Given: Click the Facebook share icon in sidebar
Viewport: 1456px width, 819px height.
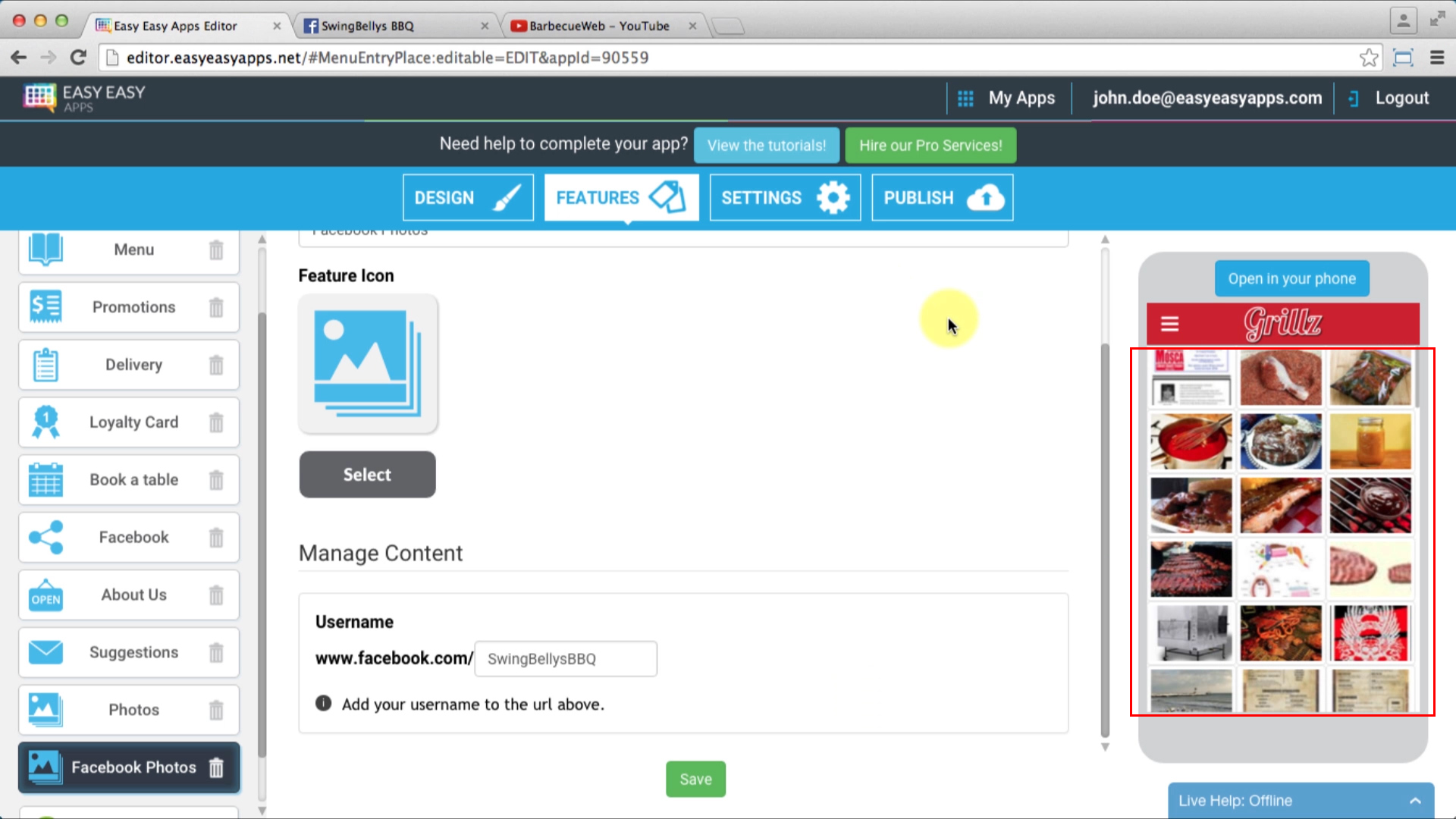Looking at the screenshot, I should pyautogui.click(x=45, y=537).
